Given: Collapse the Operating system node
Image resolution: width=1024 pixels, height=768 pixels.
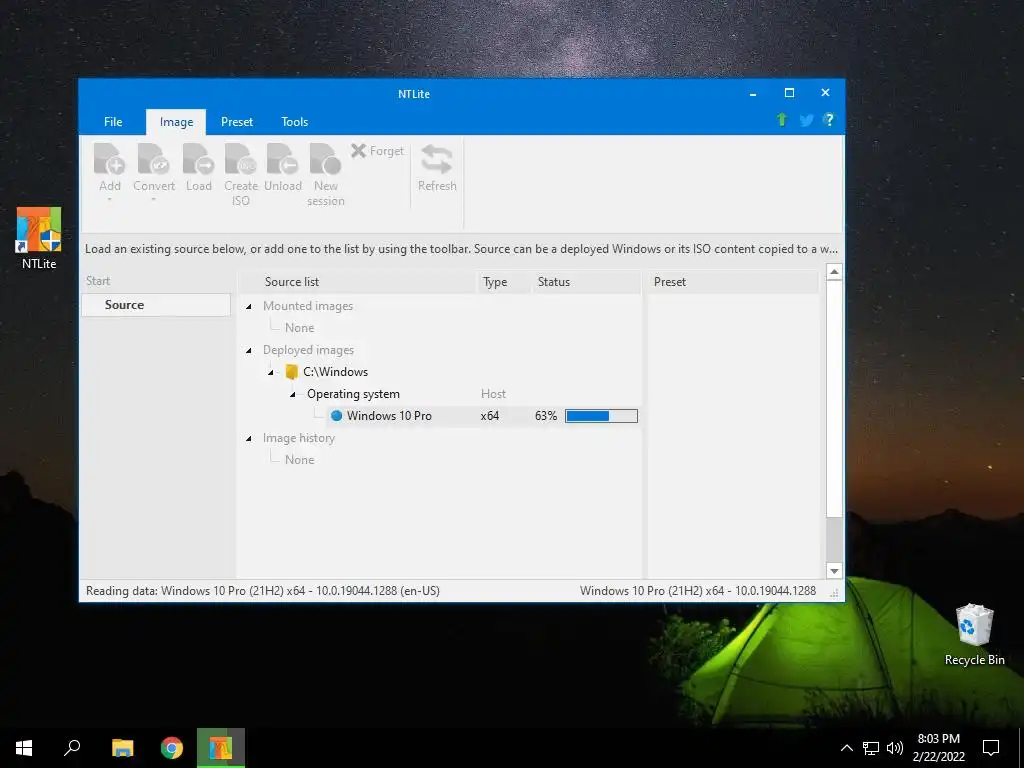Looking at the screenshot, I should click(x=293, y=394).
